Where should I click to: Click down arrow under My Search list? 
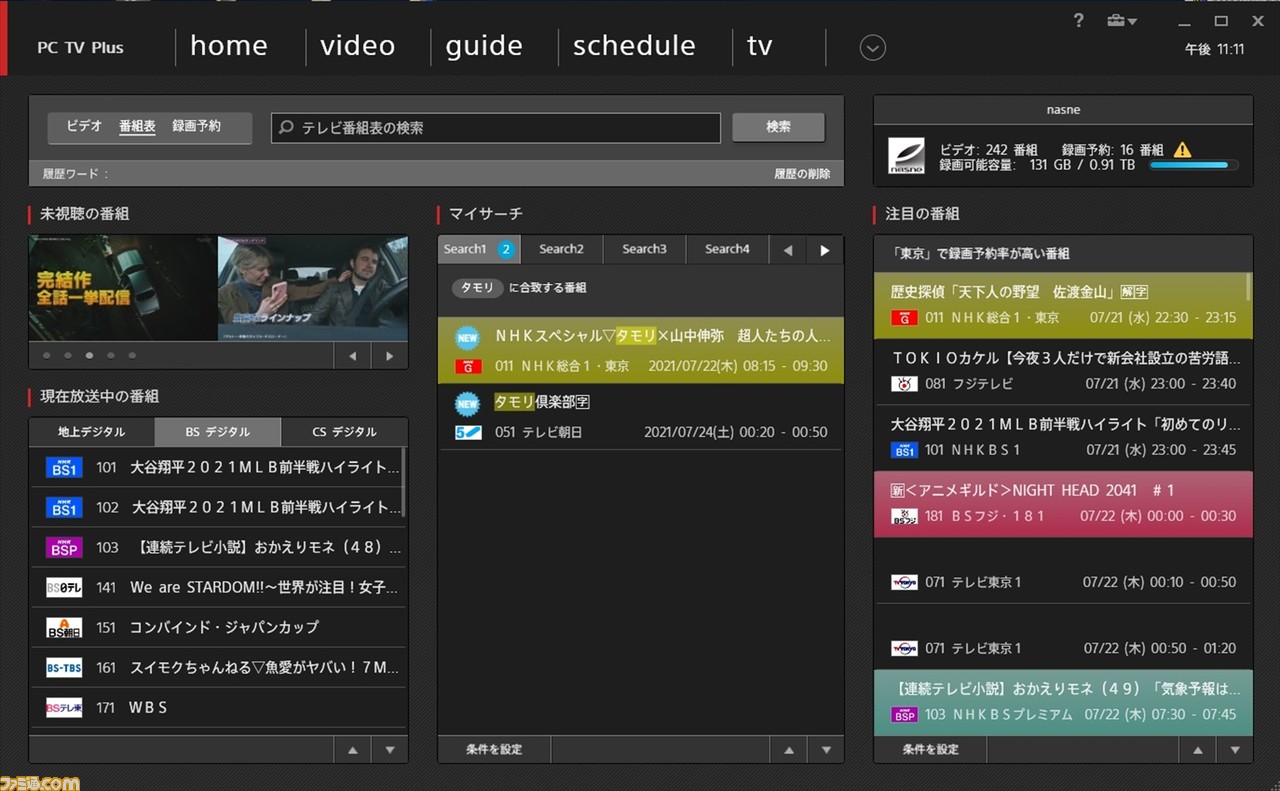coord(826,749)
